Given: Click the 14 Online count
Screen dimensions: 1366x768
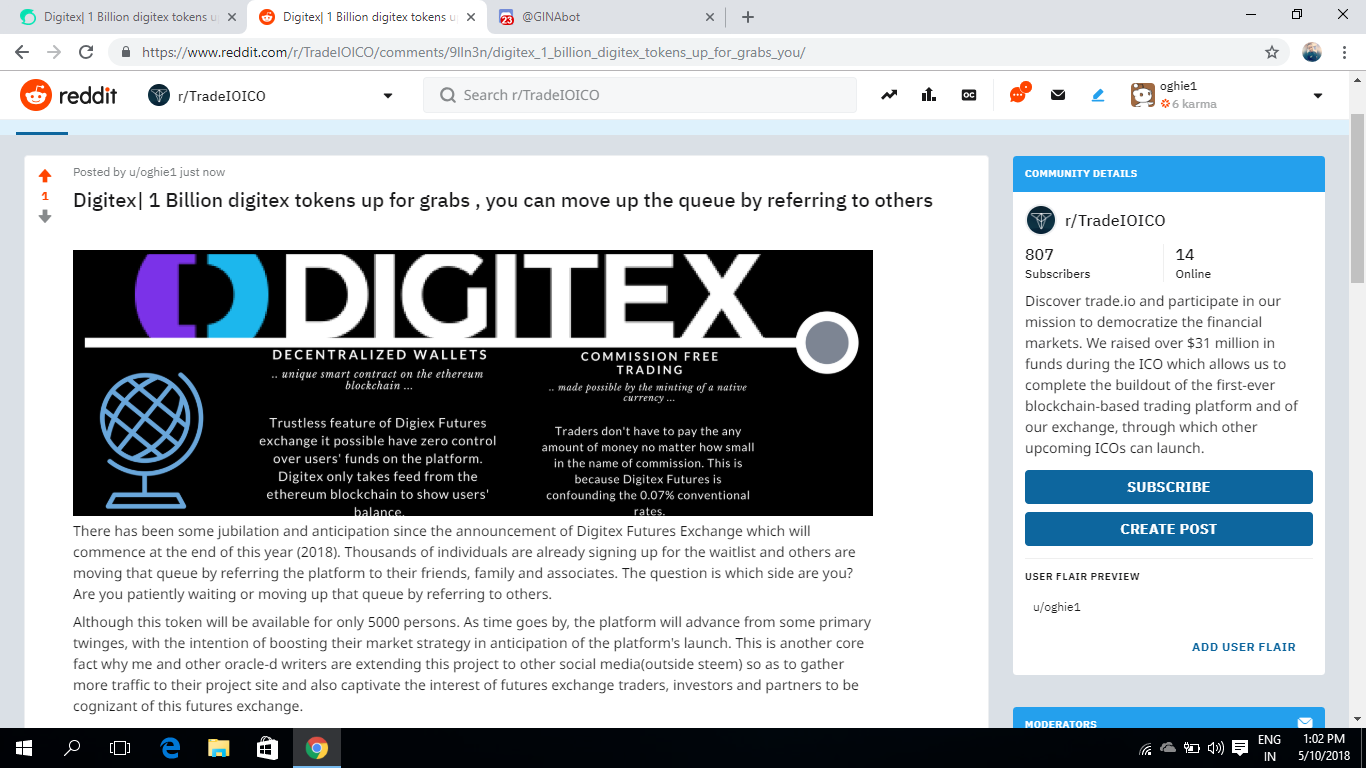Looking at the screenshot, I should tap(1193, 263).
